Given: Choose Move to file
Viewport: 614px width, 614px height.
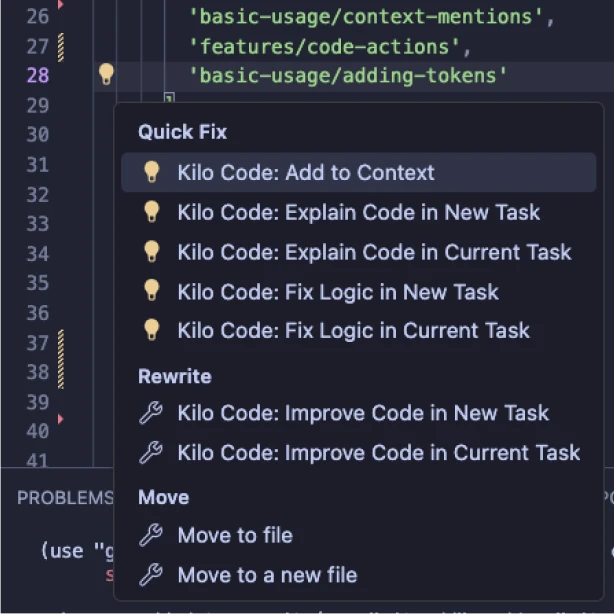Looking at the screenshot, I should click(x=358, y=535).
